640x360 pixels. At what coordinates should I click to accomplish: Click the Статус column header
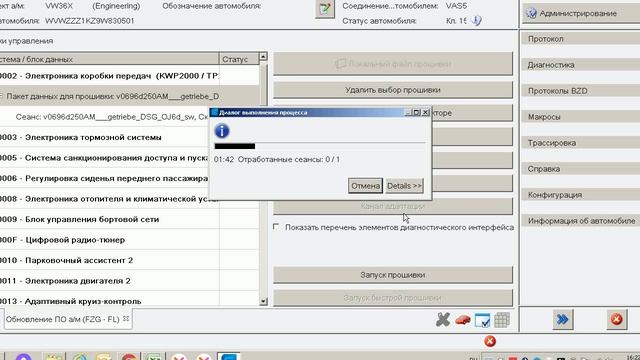[239, 59]
